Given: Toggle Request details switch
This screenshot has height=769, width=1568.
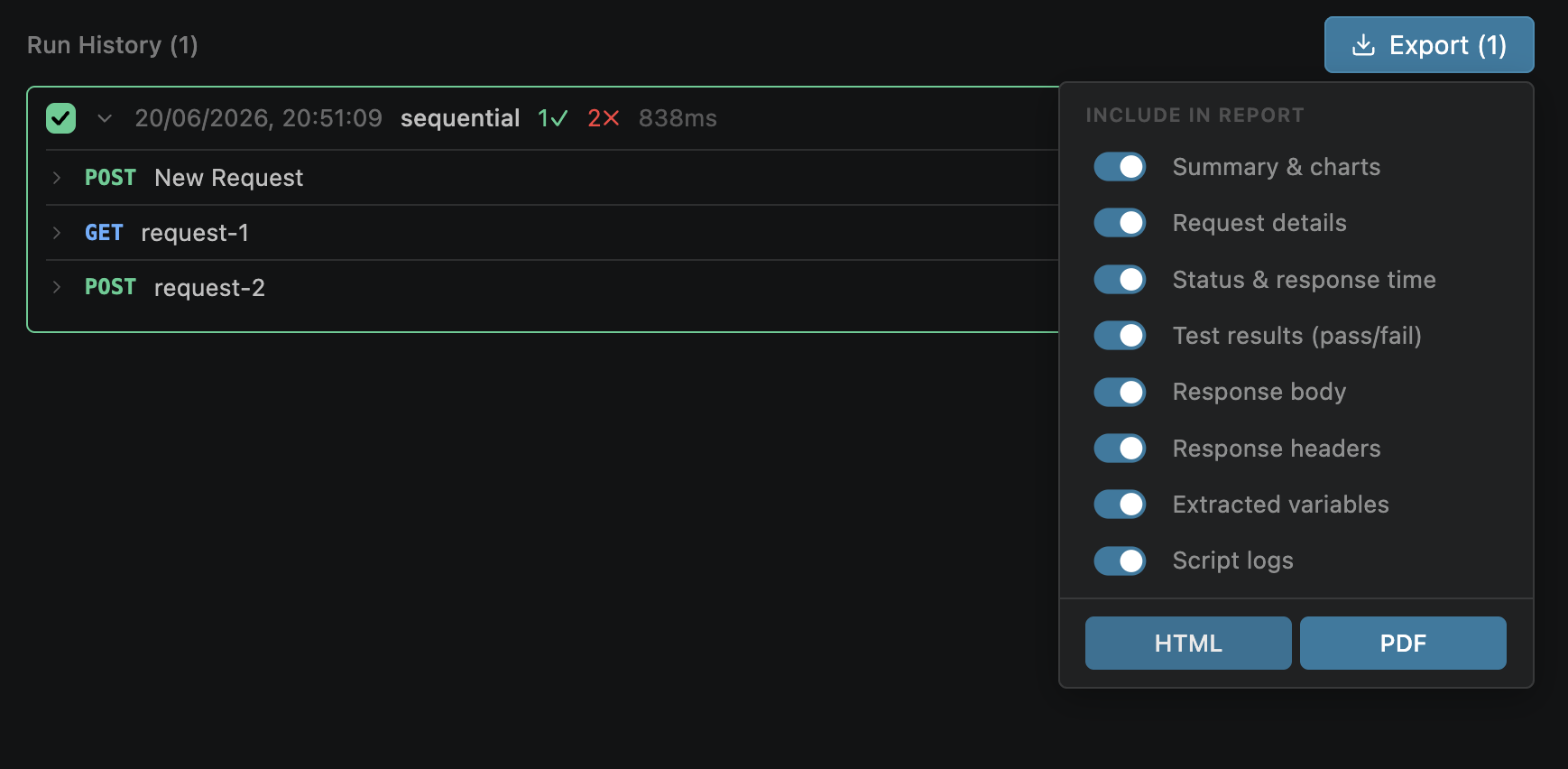Looking at the screenshot, I should point(1120,223).
